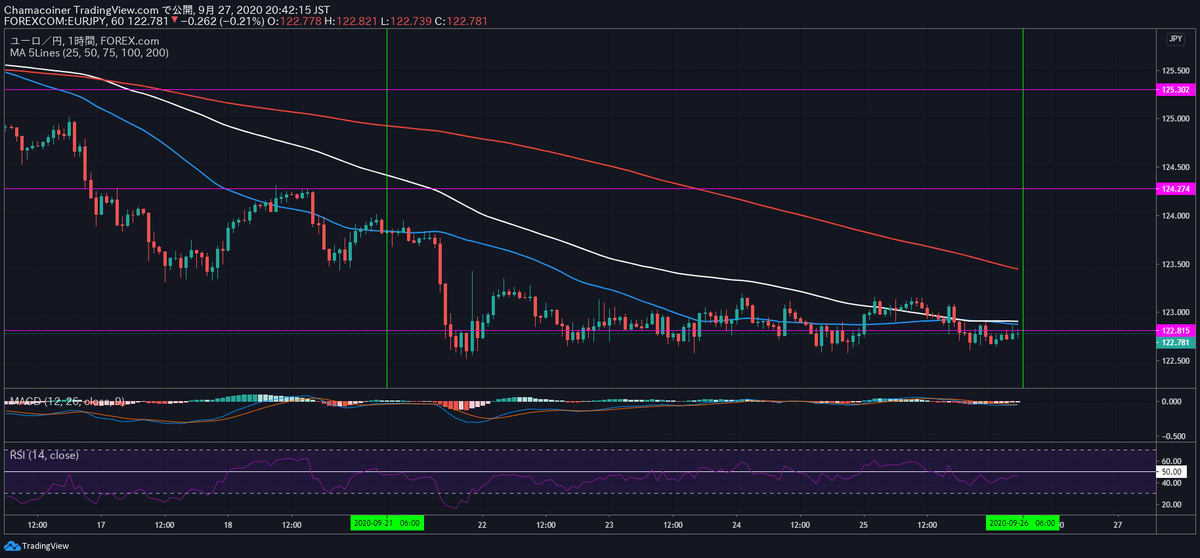Click date 27 on the time axis

pos(1117,523)
